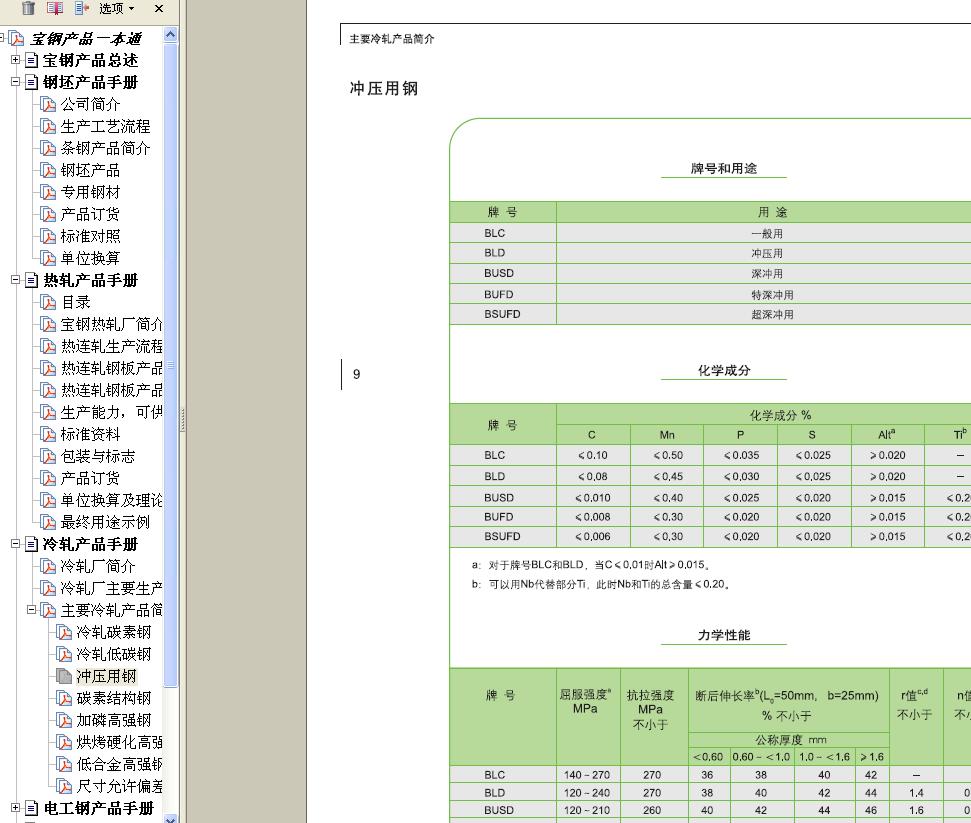The image size is (971, 823).
Task: Click the PDF icon beside 单位换算
Action: [x=48, y=258]
